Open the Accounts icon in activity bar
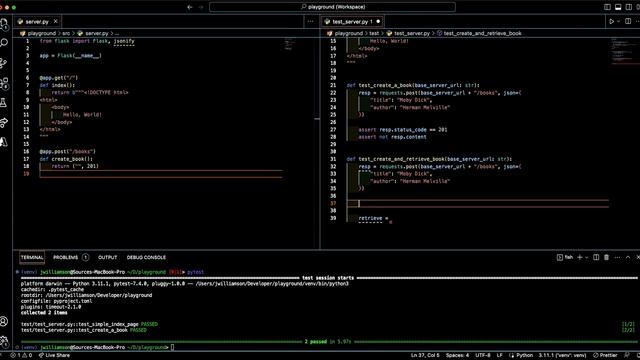Viewport: 640px width, 360px height. (4, 321)
